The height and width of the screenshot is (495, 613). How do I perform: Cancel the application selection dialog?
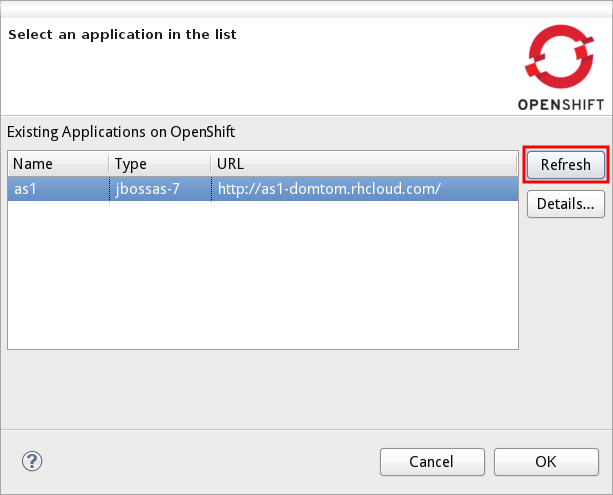tap(432, 462)
